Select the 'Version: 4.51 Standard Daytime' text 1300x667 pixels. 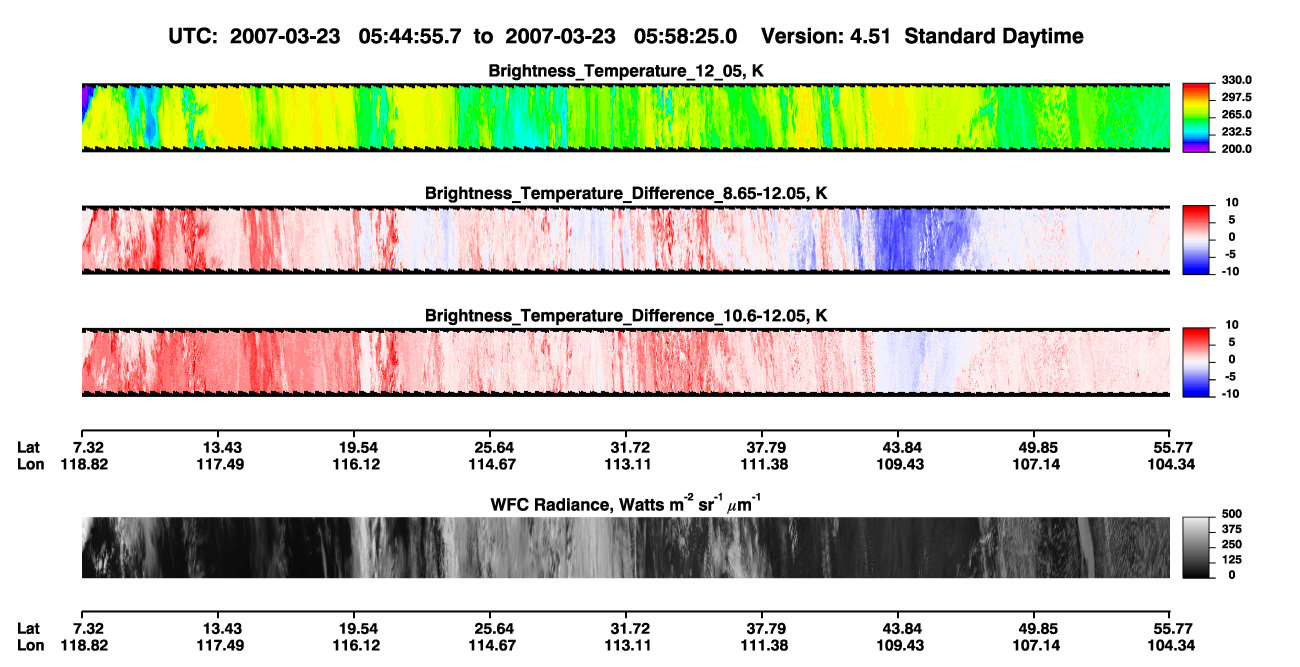click(x=922, y=36)
